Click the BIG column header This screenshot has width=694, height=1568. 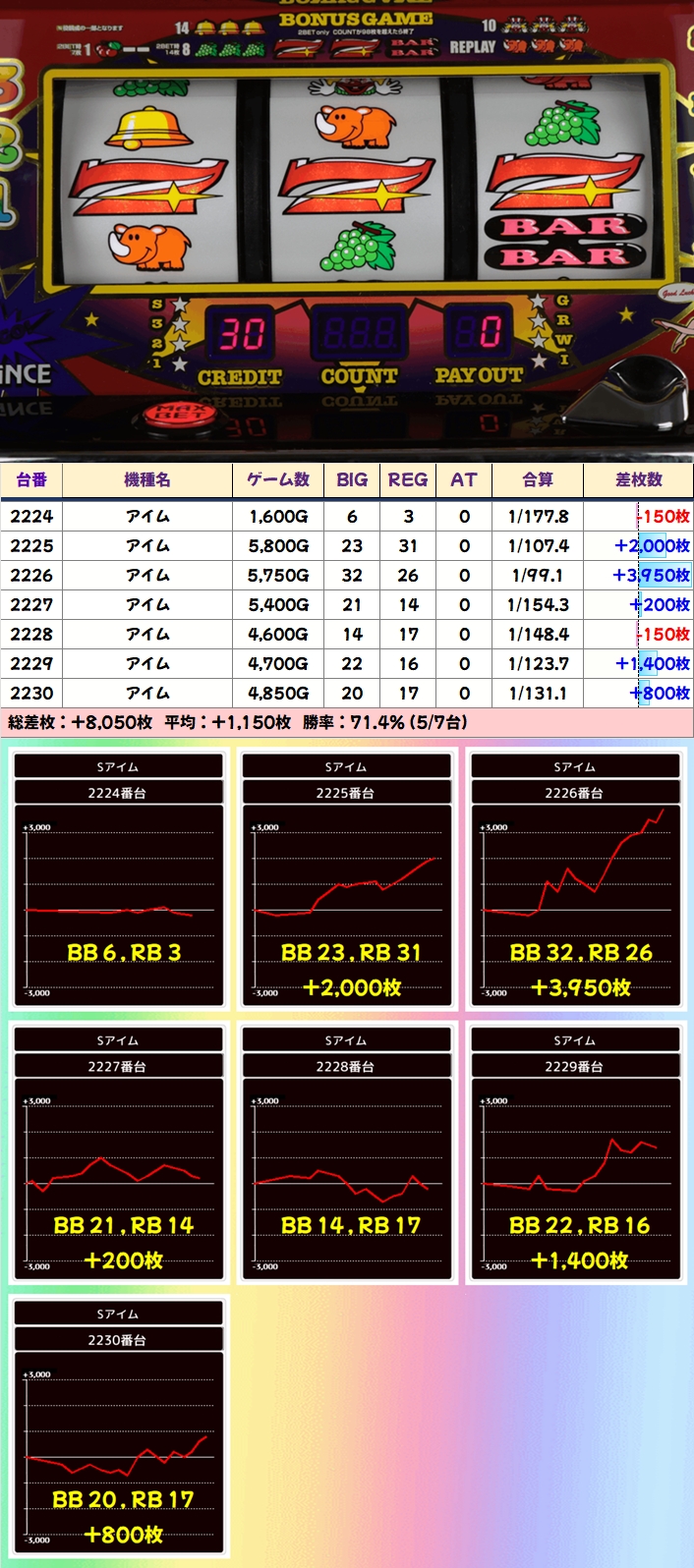(x=352, y=479)
